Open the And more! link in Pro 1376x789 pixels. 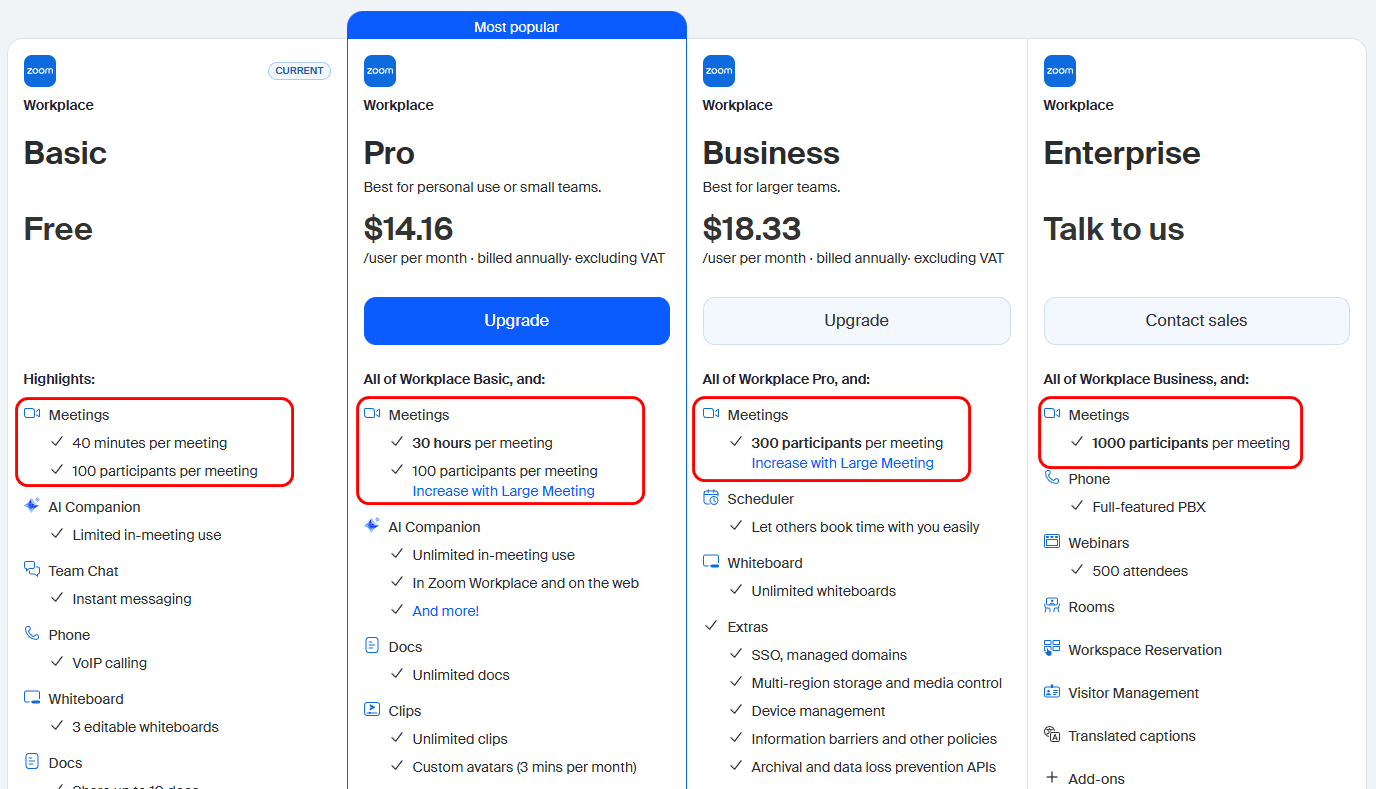click(x=446, y=611)
